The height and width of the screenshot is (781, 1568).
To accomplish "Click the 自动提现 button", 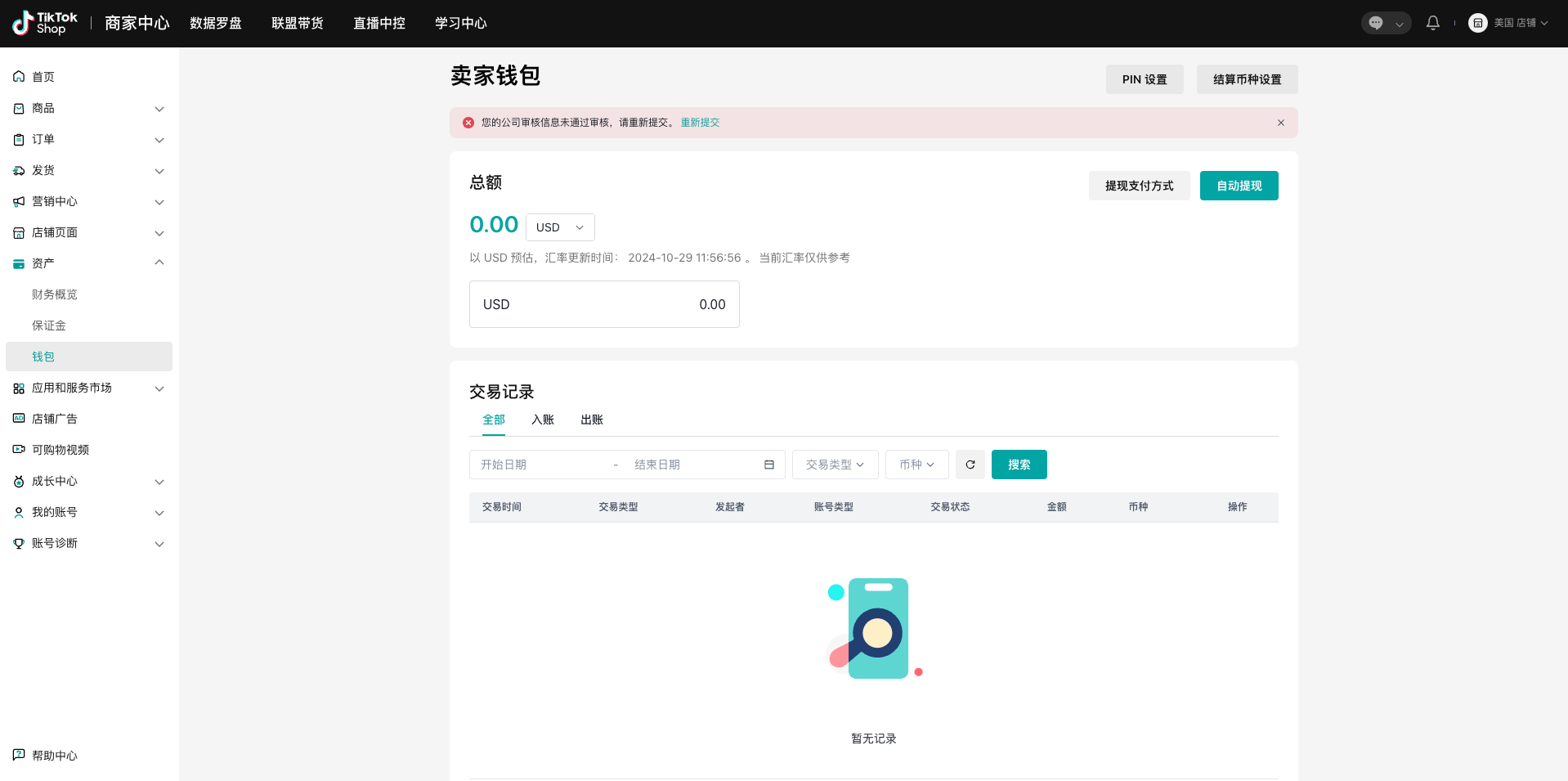I will [x=1239, y=186].
